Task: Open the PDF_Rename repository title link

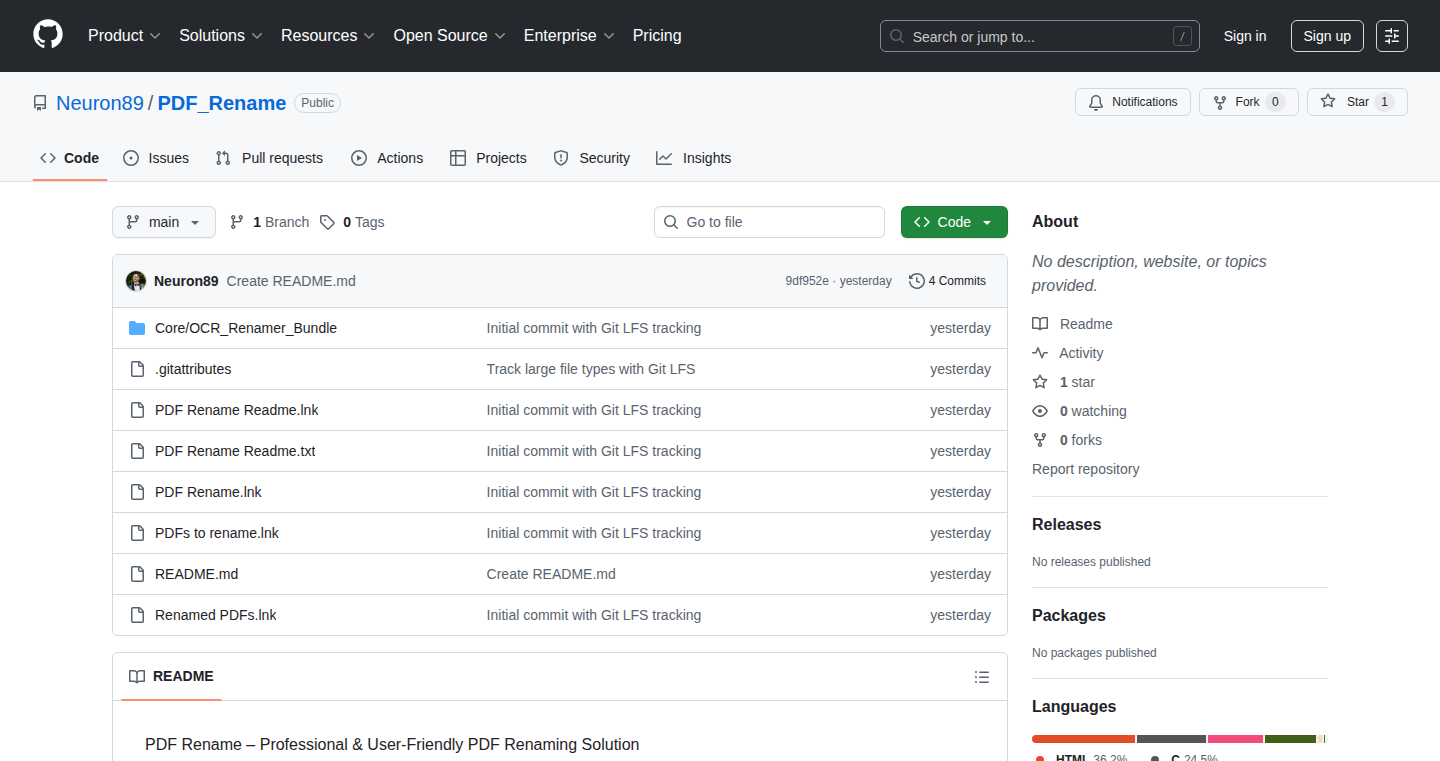Action: pyautogui.click(x=222, y=103)
